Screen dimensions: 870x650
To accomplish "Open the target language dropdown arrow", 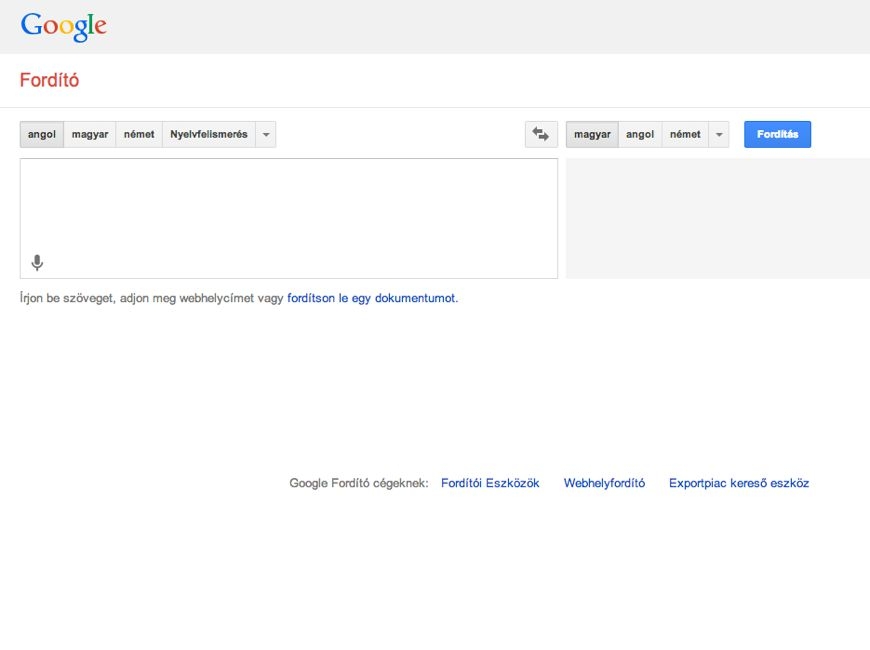I will coord(719,134).
